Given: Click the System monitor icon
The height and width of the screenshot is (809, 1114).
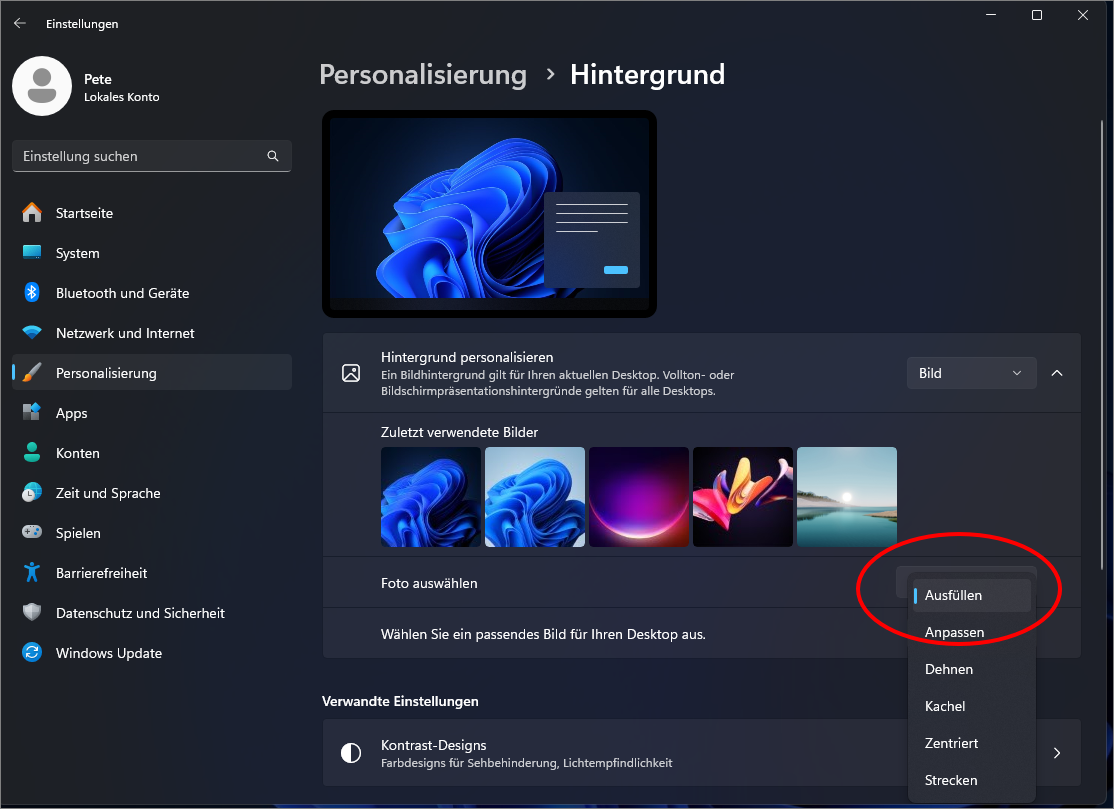Looking at the screenshot, I should 32,252.
